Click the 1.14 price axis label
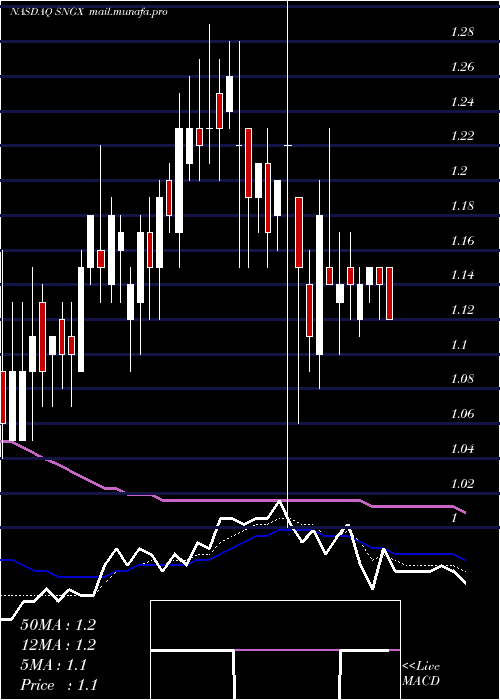The image size is (500, 700). click(x=462, y=275)
